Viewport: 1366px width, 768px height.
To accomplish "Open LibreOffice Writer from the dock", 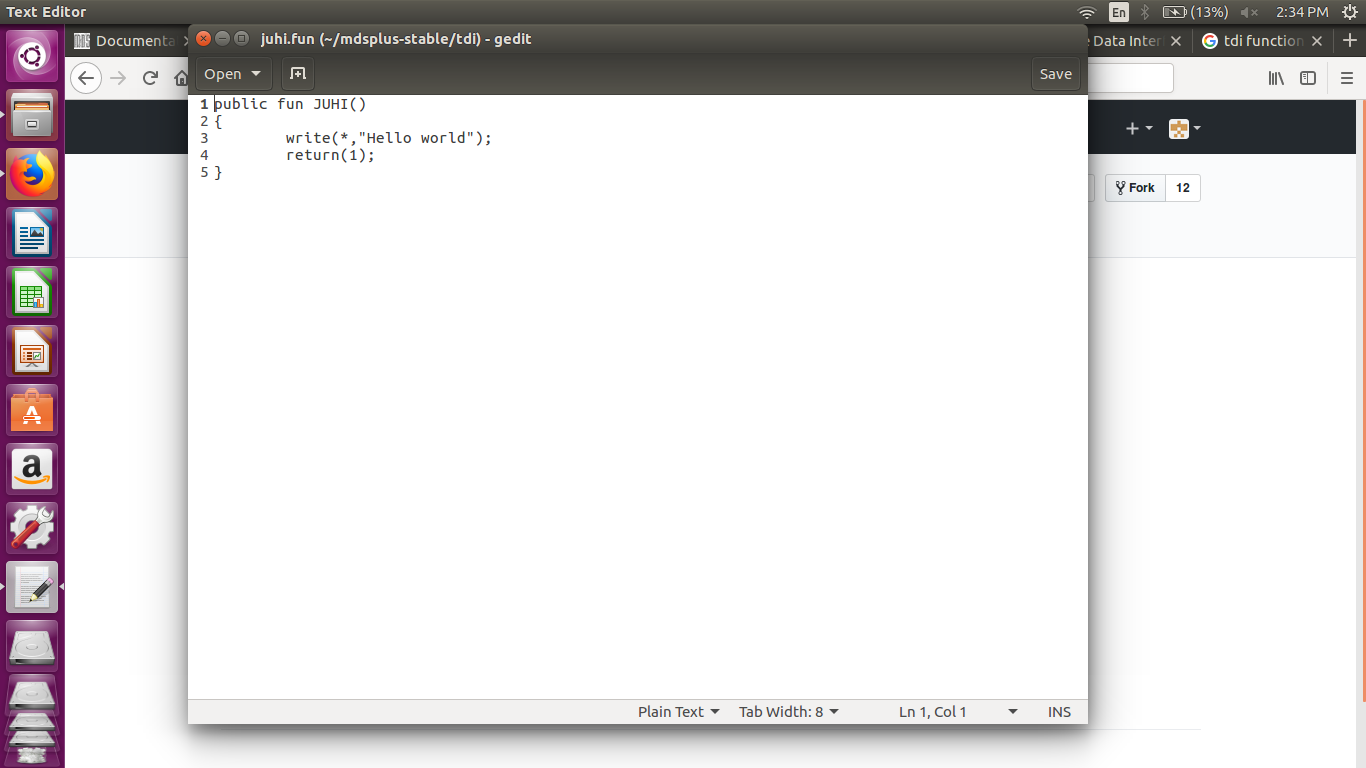I will tap(32, 233).
